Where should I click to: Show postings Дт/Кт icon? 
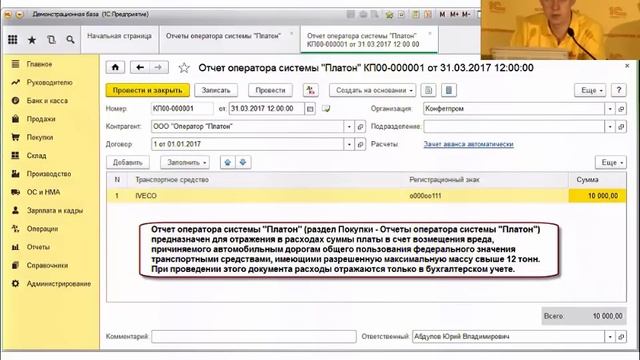(x=311, y=90)
